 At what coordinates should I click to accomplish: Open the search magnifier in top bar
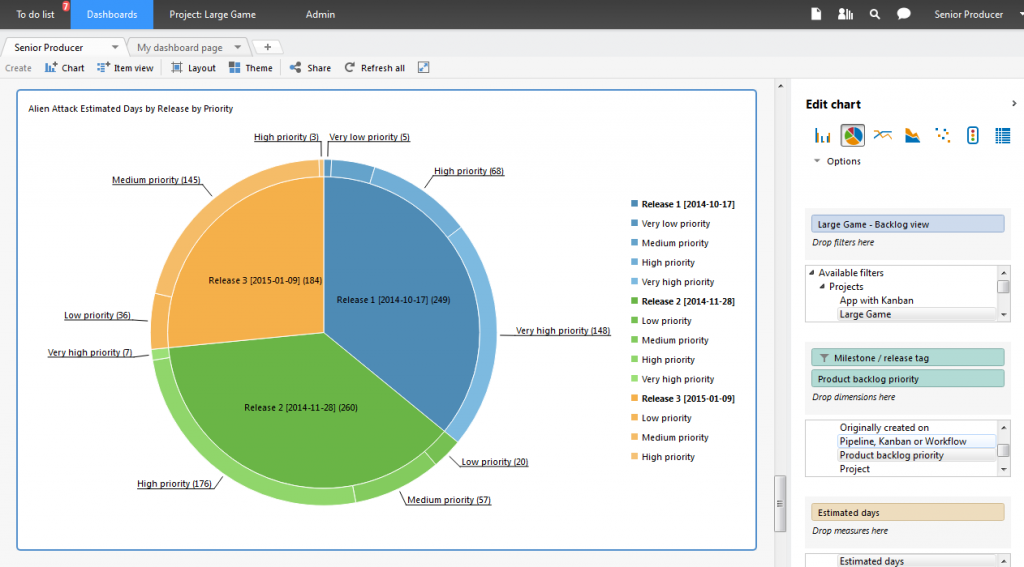pos(875,15)
